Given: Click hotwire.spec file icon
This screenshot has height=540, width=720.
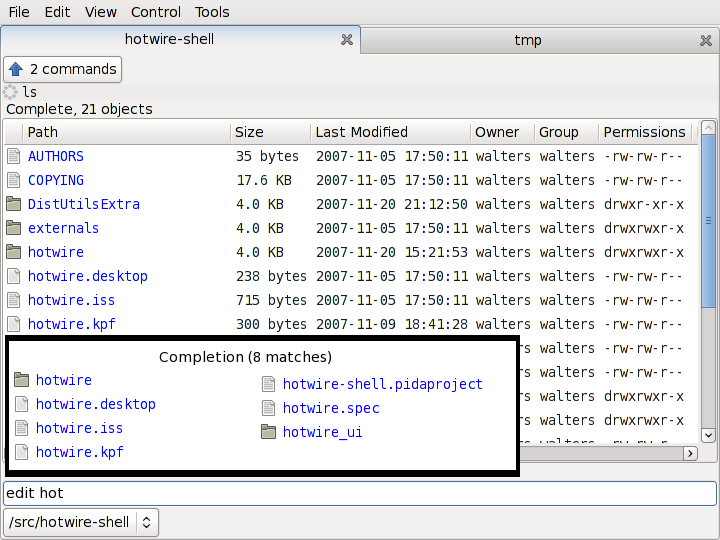Looking at the screenshot, I should (269, 408).
